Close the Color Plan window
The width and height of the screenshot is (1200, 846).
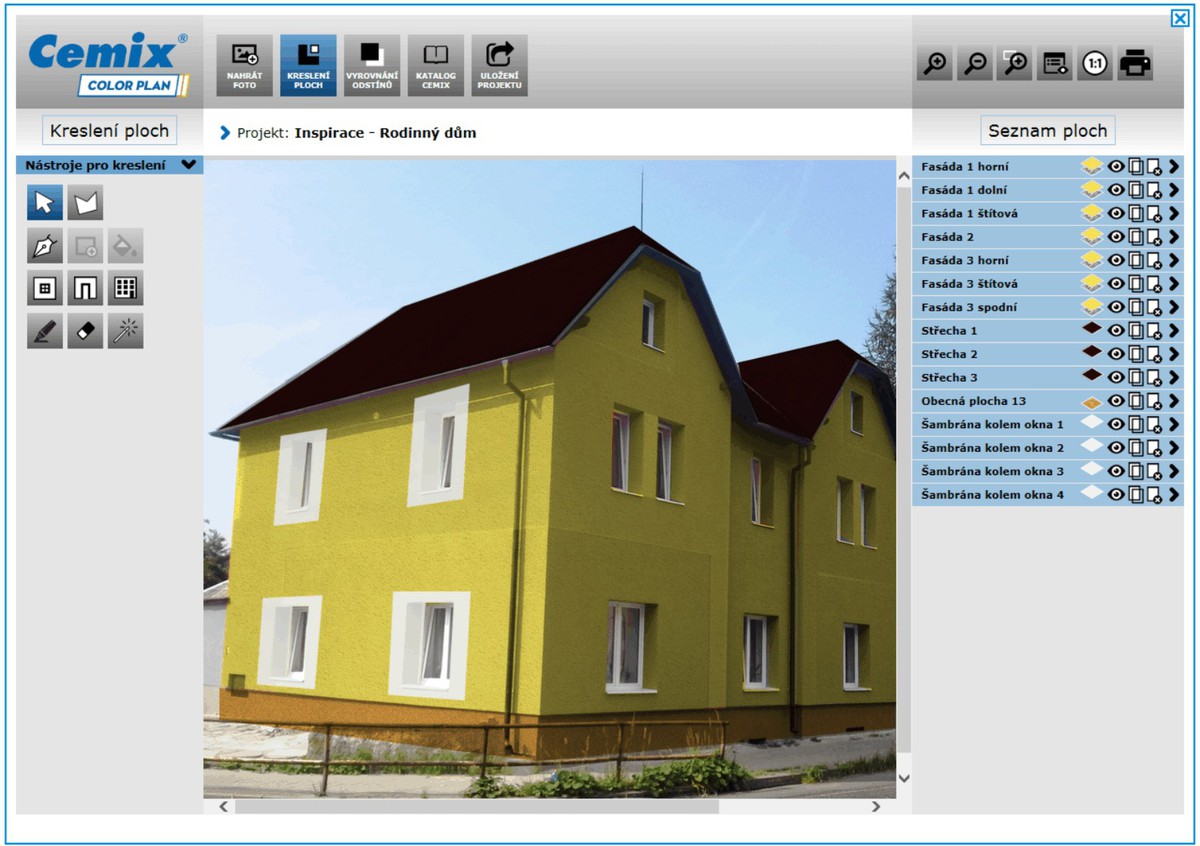pos(1179,18)
